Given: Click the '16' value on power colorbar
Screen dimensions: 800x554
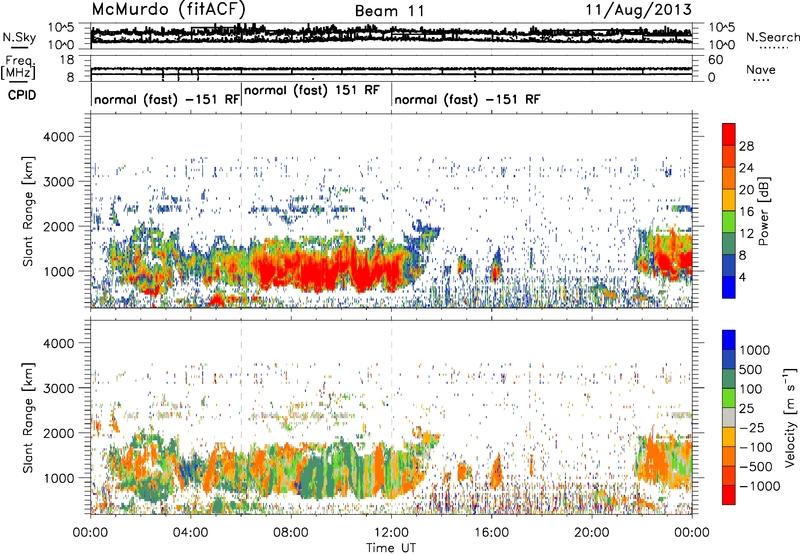Looking at the screenshot, I should pos(746,212).
